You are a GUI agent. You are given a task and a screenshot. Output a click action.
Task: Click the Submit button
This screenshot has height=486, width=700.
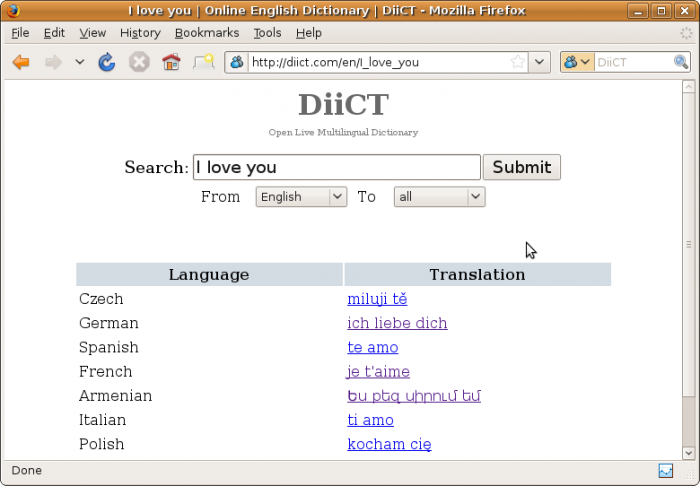tap(521, 167)
